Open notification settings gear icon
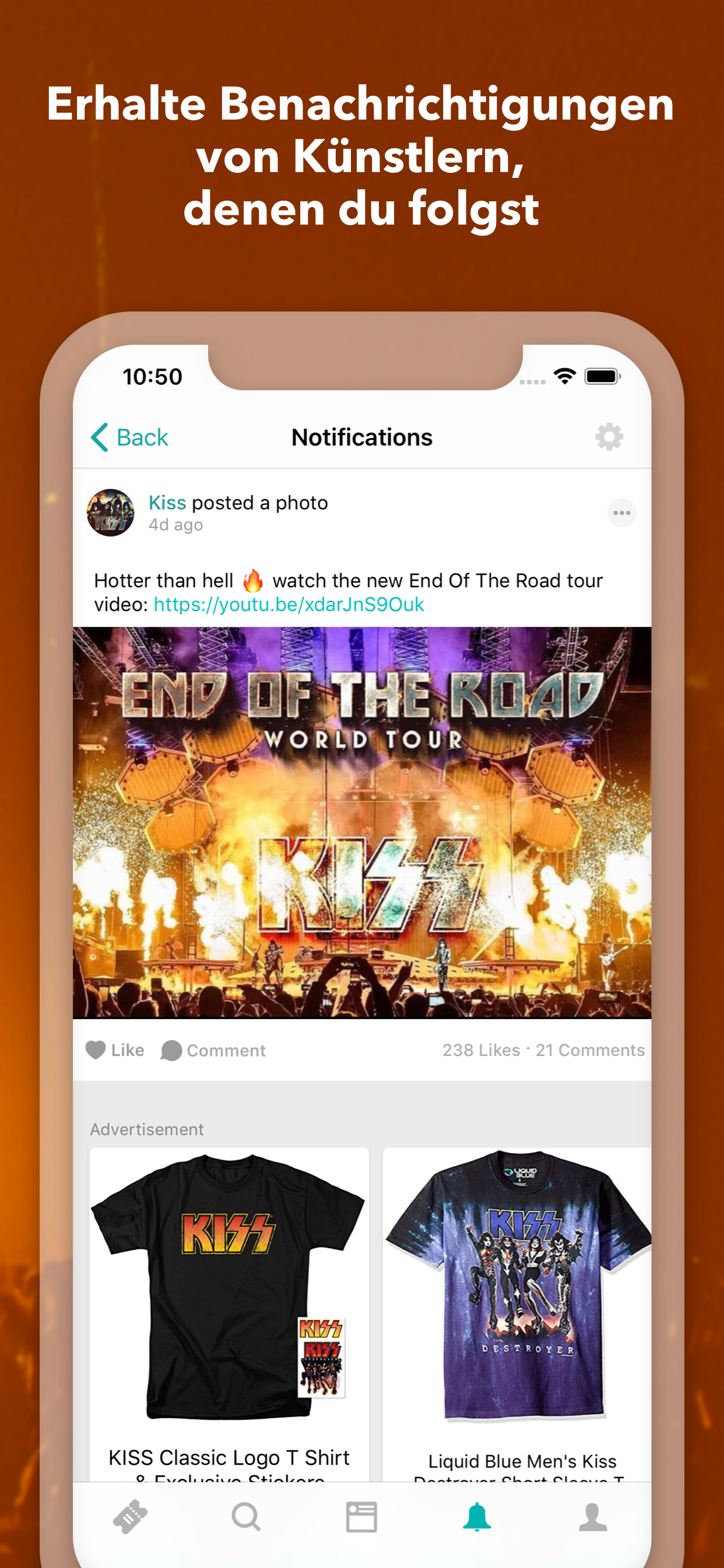 [609, 437]
